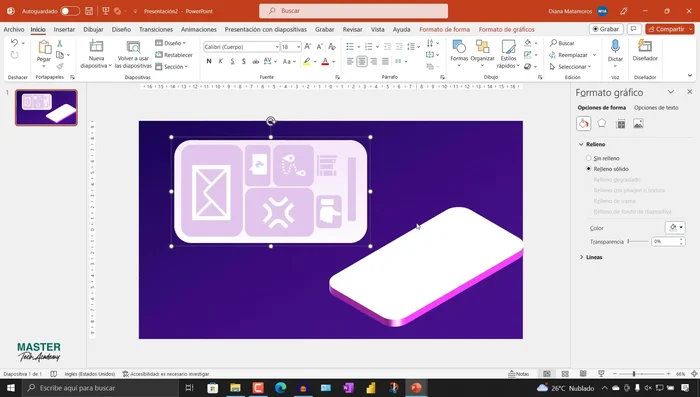Switch to slide sorter view icon
The width and height of the screenshot is (700, 397).
point(565,374)
